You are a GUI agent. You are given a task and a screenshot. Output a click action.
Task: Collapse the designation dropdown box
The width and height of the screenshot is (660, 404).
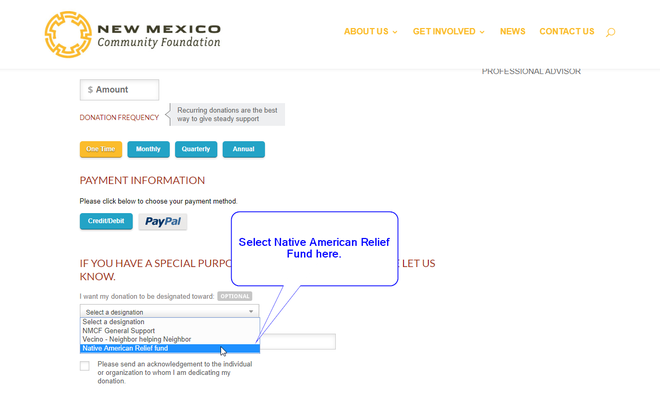click(x=169, y=312)
